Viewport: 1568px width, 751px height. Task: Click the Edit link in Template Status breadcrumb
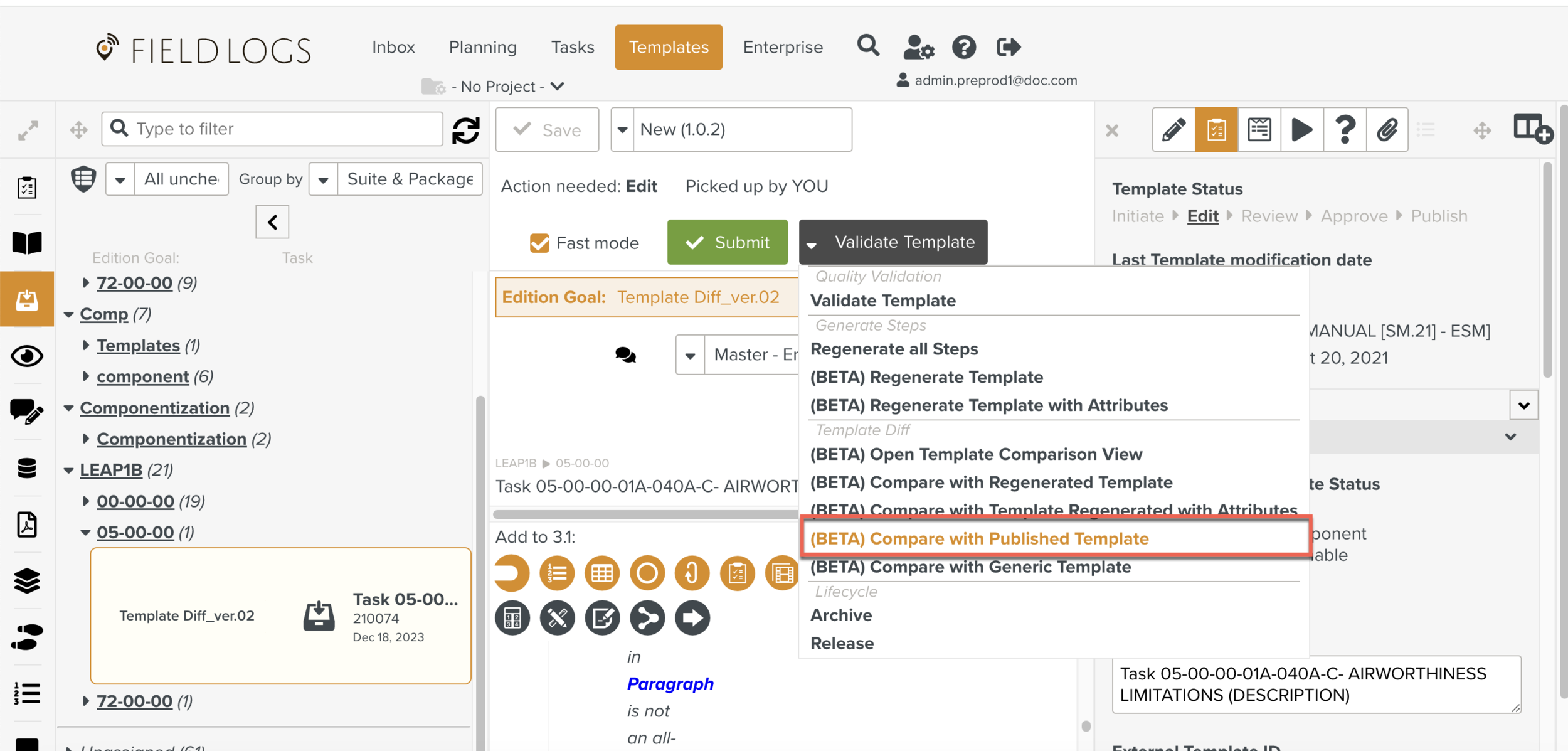(1202, 215)
